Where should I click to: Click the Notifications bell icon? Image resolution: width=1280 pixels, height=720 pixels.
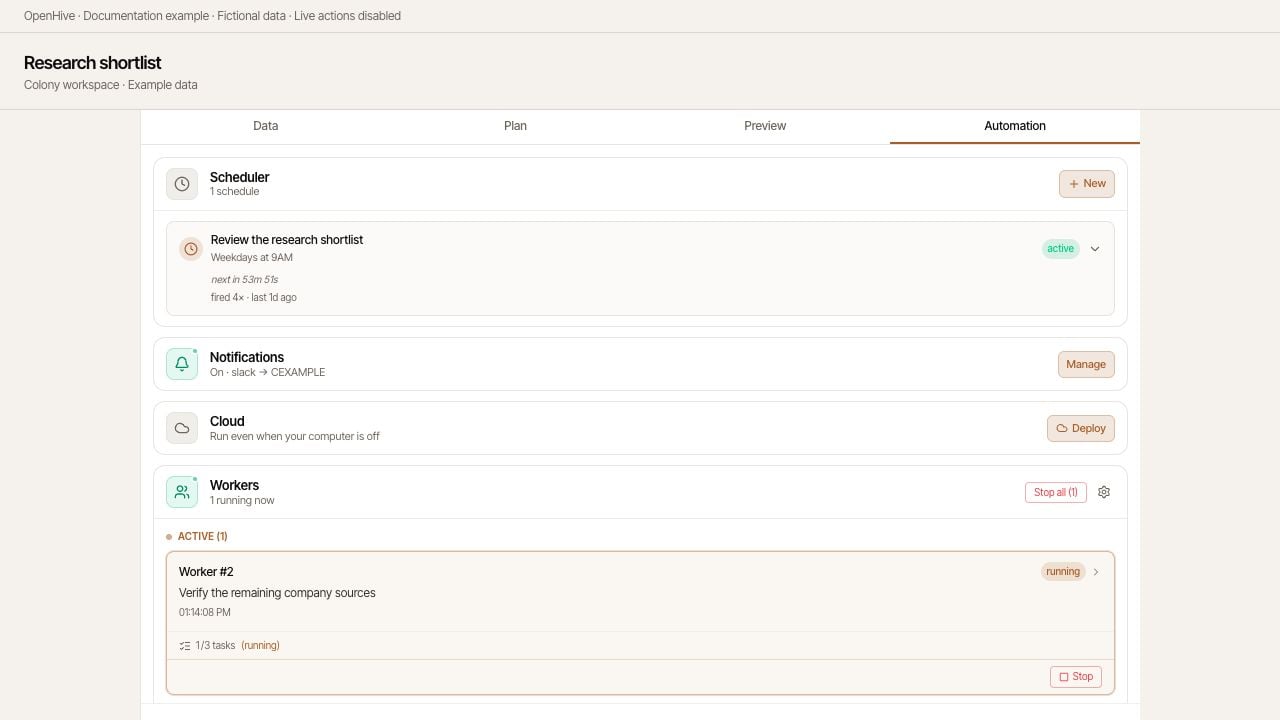pos(182,364)
